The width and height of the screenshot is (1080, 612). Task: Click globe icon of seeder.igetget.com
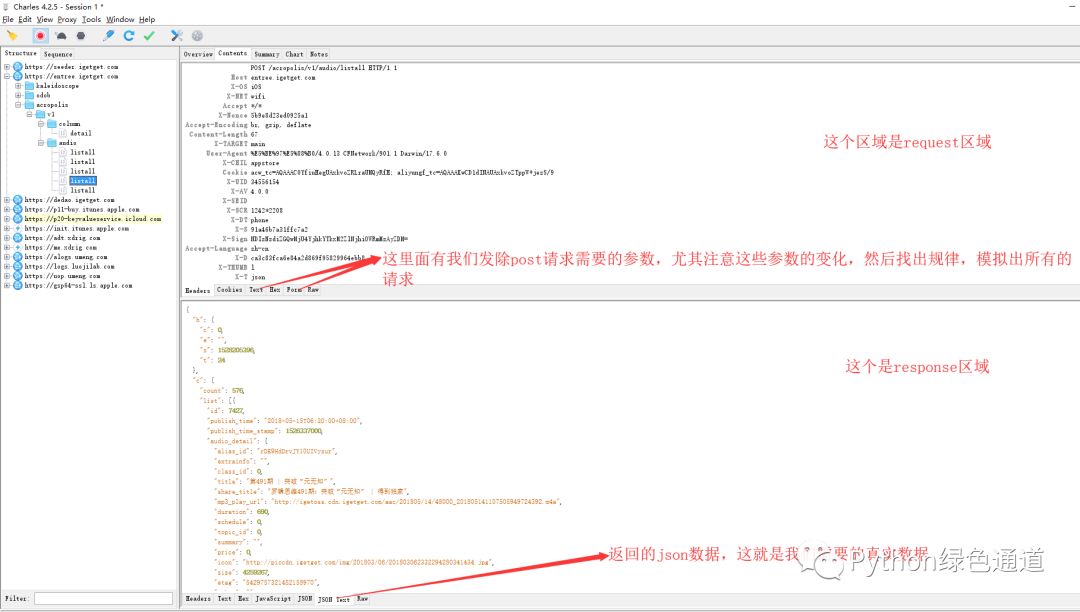pos(18,67)
